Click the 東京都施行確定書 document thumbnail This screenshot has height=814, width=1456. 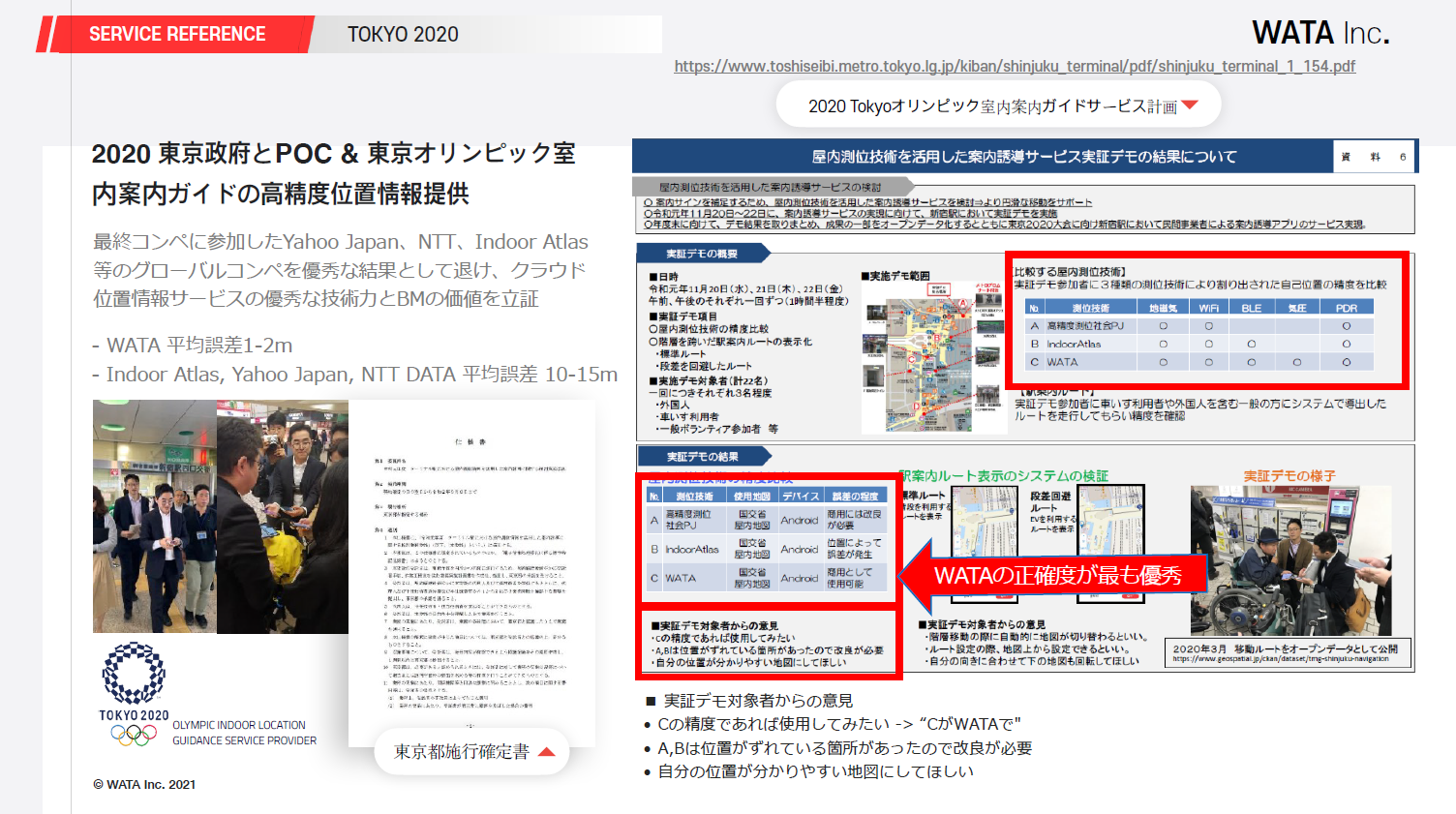(x=471, y=573)
